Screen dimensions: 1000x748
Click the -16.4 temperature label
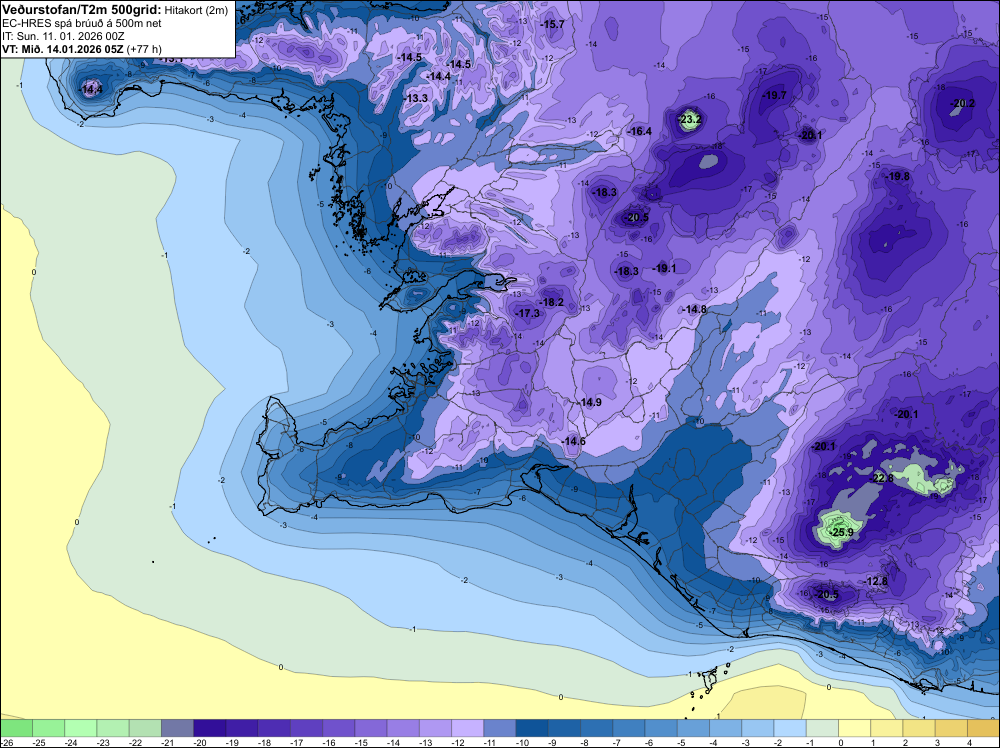click(x=639, y=131)
